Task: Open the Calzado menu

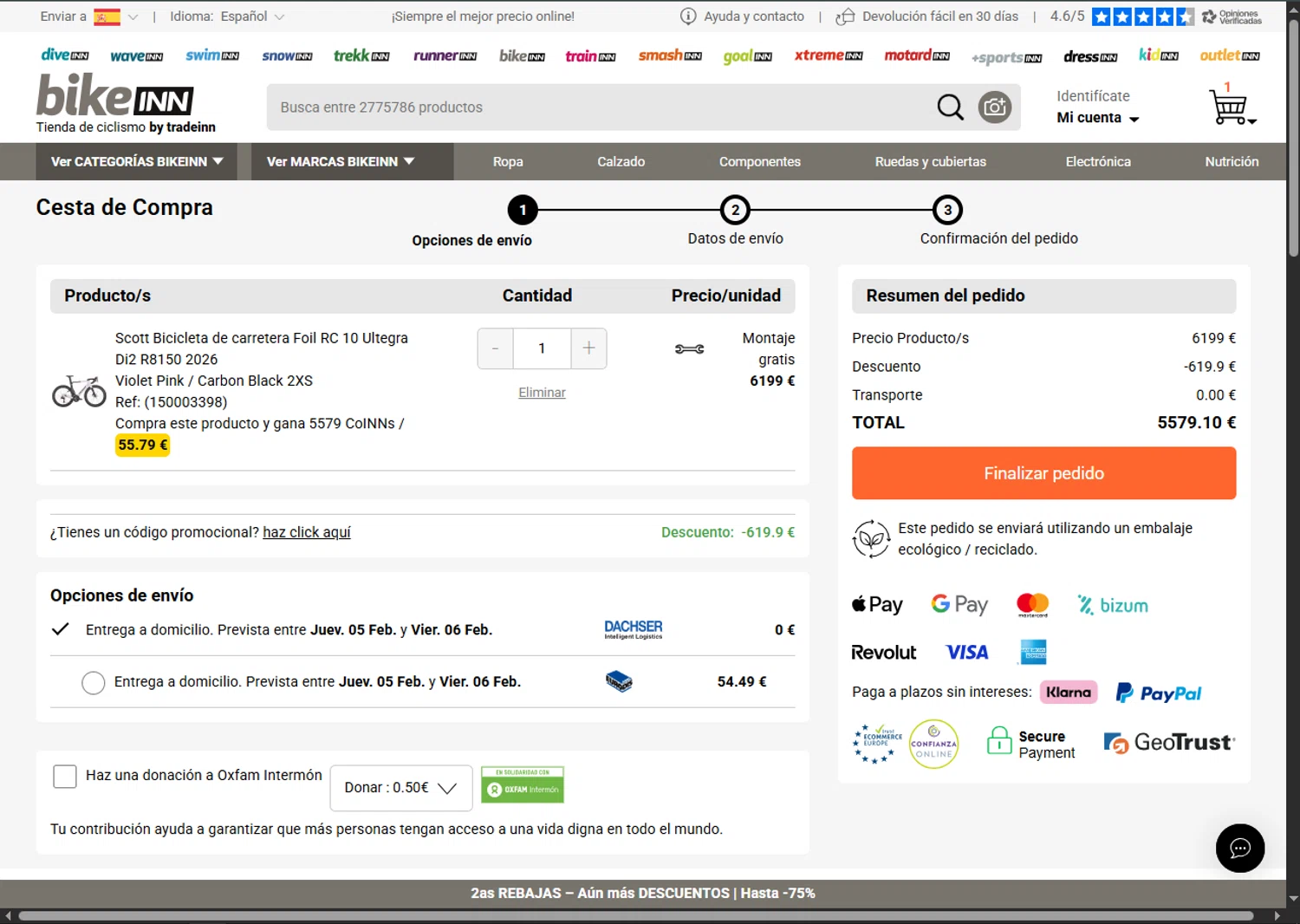Action: point(621,161)
